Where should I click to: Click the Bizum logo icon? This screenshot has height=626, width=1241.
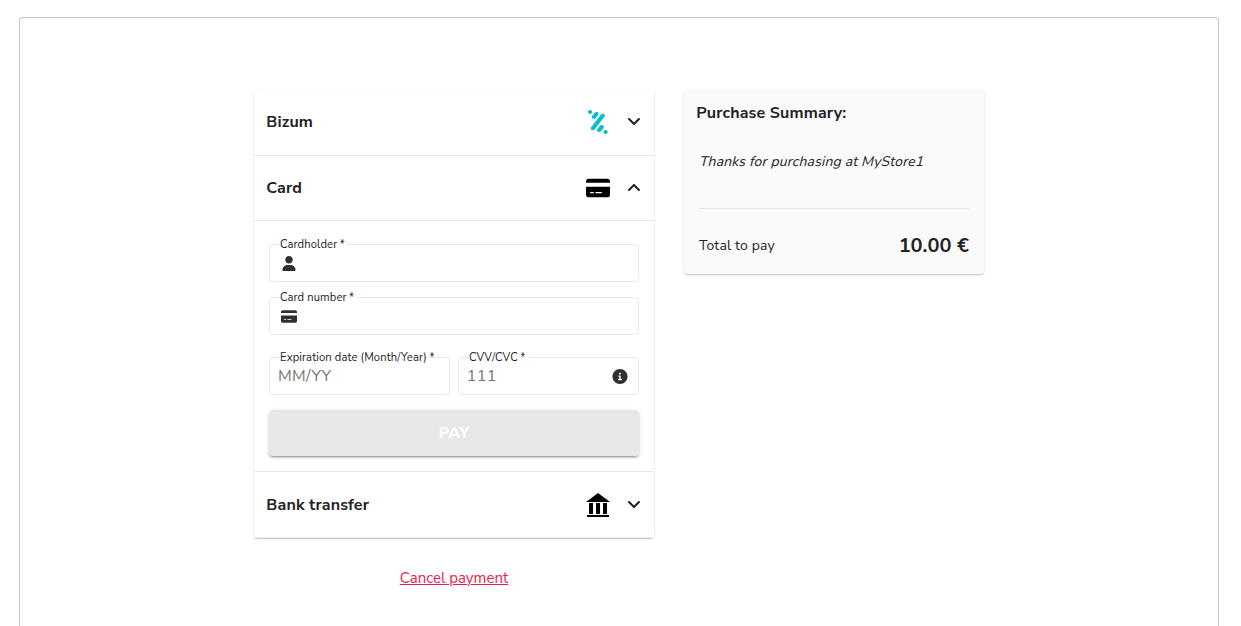[x=597, y=122]
